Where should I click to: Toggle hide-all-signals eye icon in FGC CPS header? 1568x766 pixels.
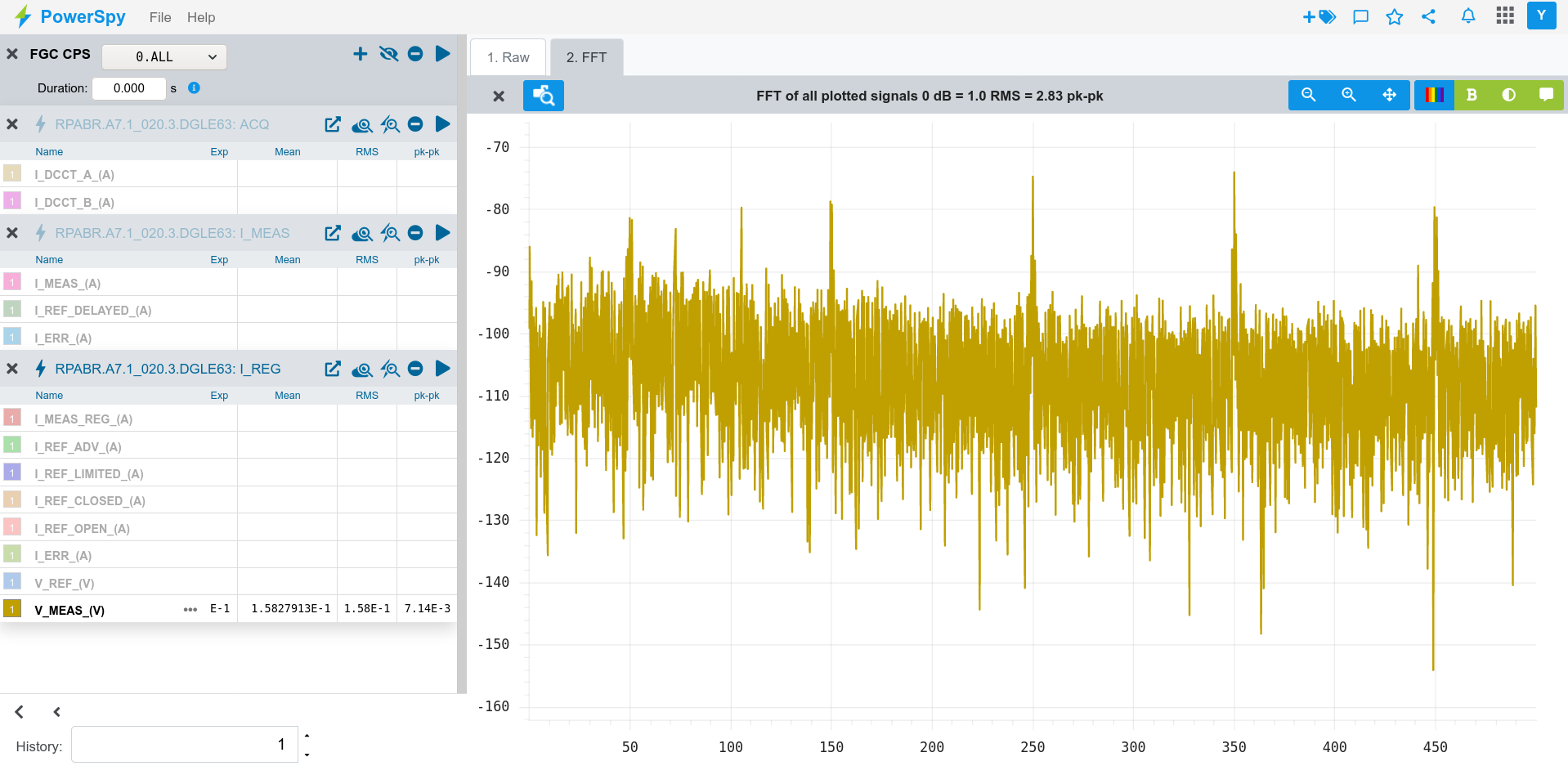click(x=389, y=54)
